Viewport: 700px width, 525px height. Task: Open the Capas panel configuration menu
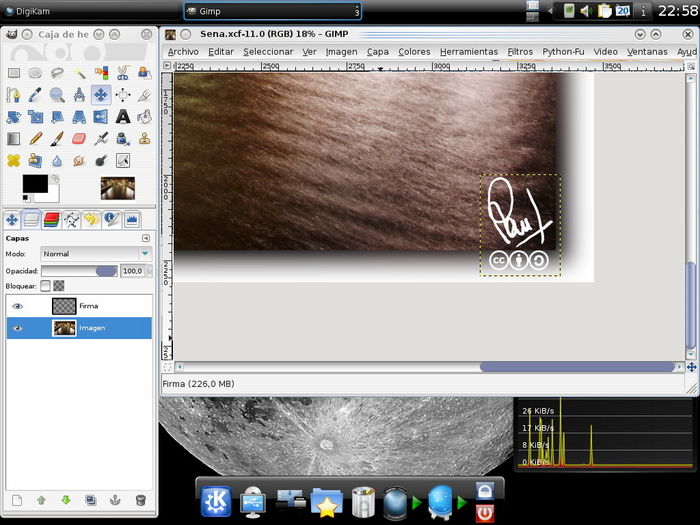(x=146, y=238)
